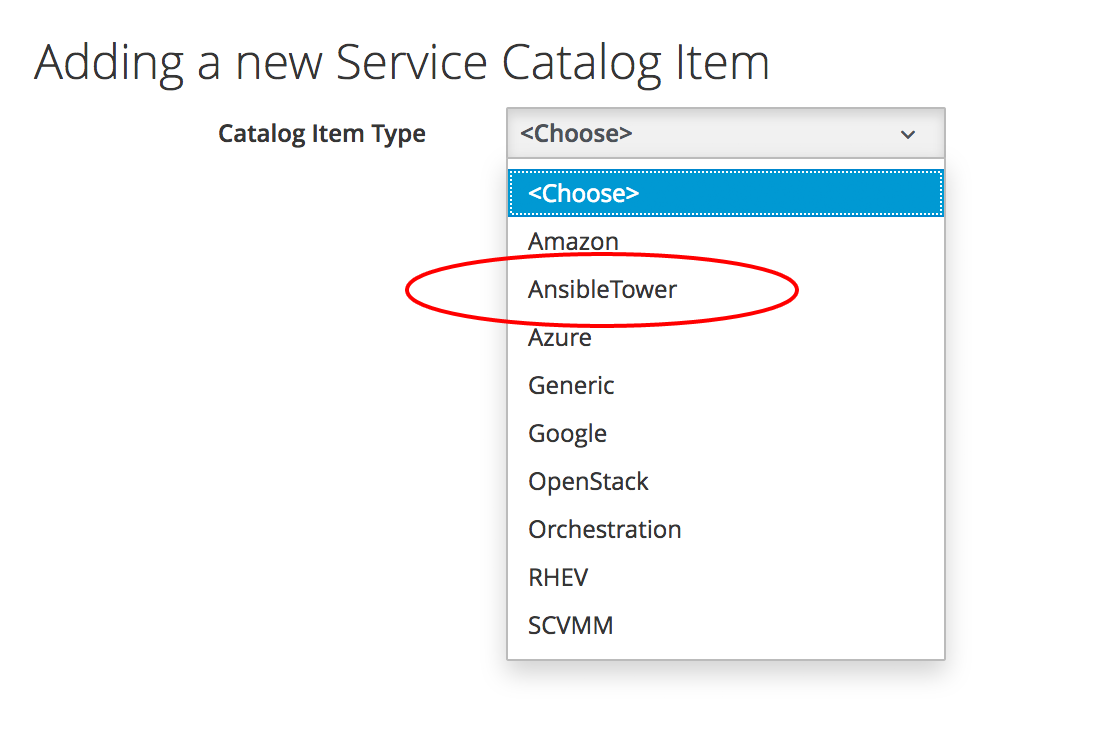Select OpenStack from the list
This screenshot has height=730, width=1114.
coord(588,482)
